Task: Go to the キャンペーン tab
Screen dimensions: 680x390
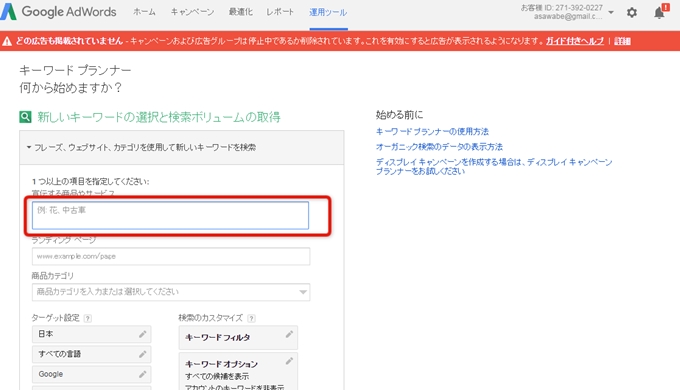Action: click(192, 12)
